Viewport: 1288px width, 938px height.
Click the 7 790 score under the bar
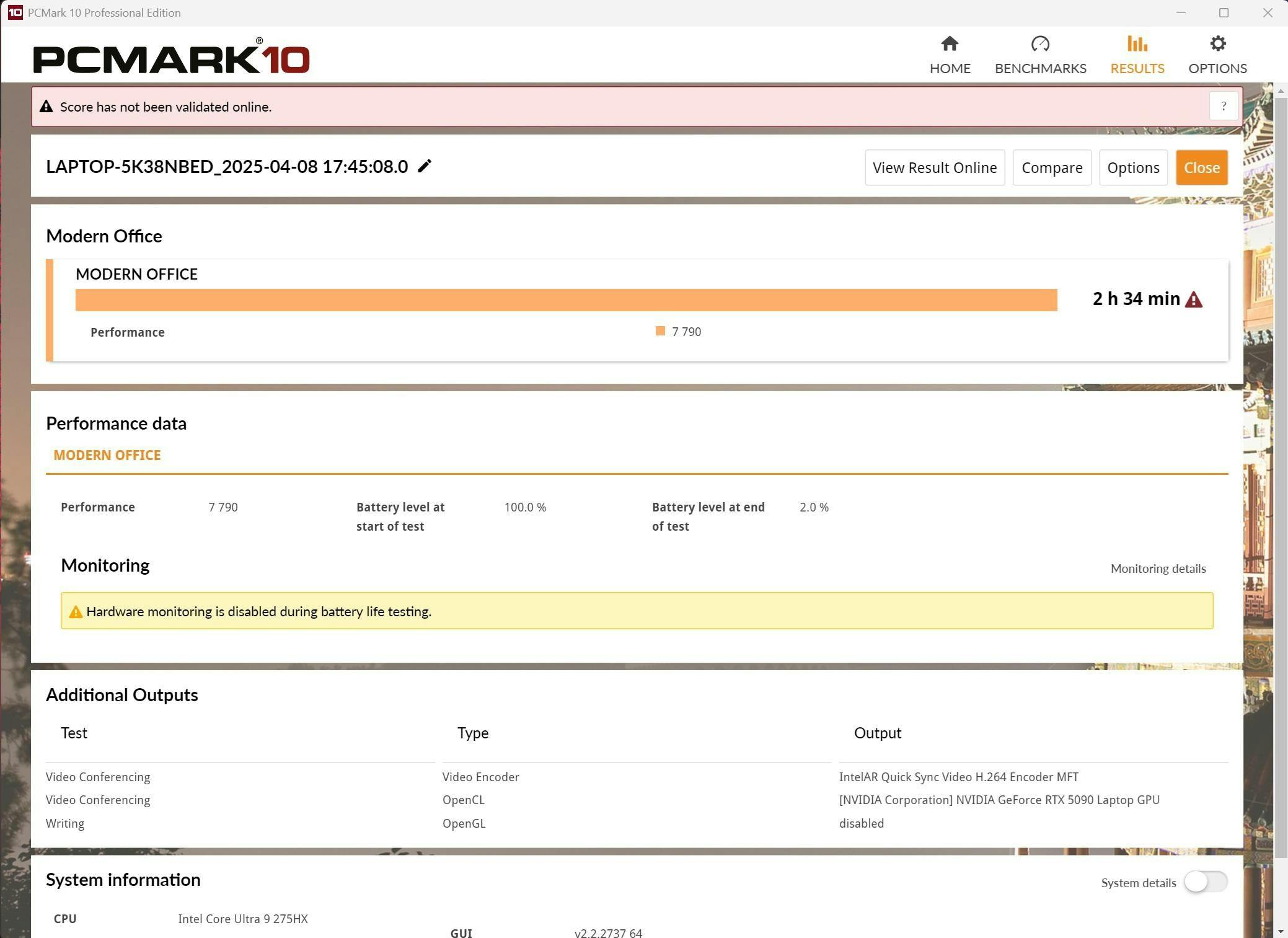pos(686,332)
